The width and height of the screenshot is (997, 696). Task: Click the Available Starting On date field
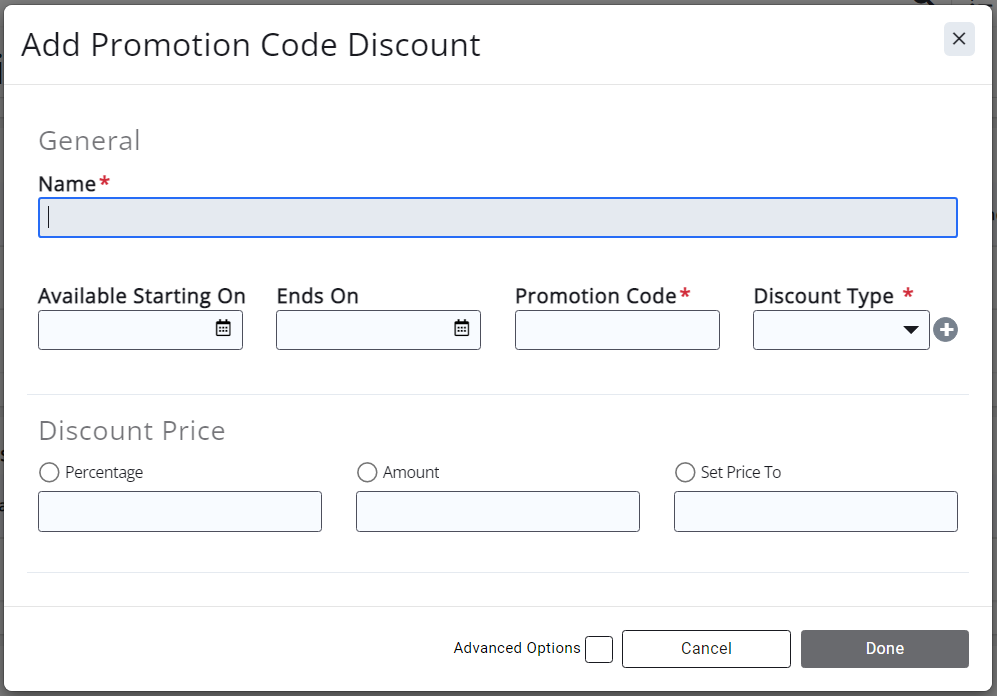(x=125, y=330)
